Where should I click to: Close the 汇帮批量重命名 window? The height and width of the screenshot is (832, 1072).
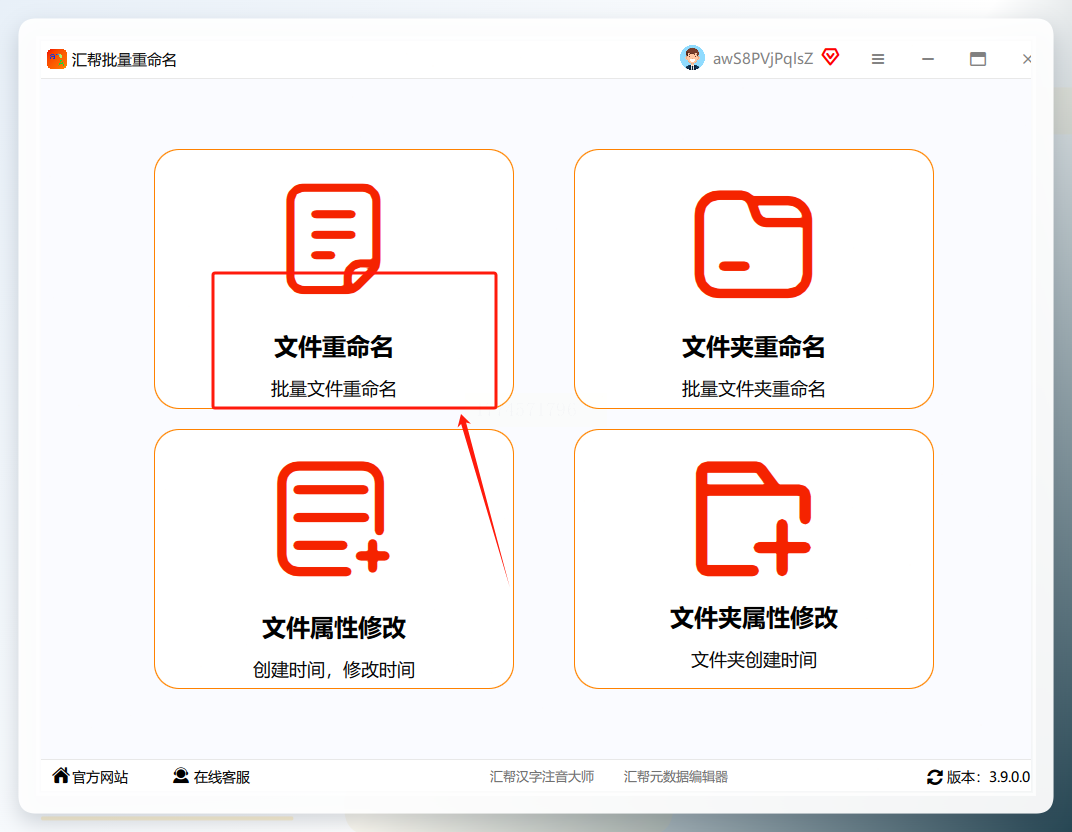click(x=1027, y=59)
